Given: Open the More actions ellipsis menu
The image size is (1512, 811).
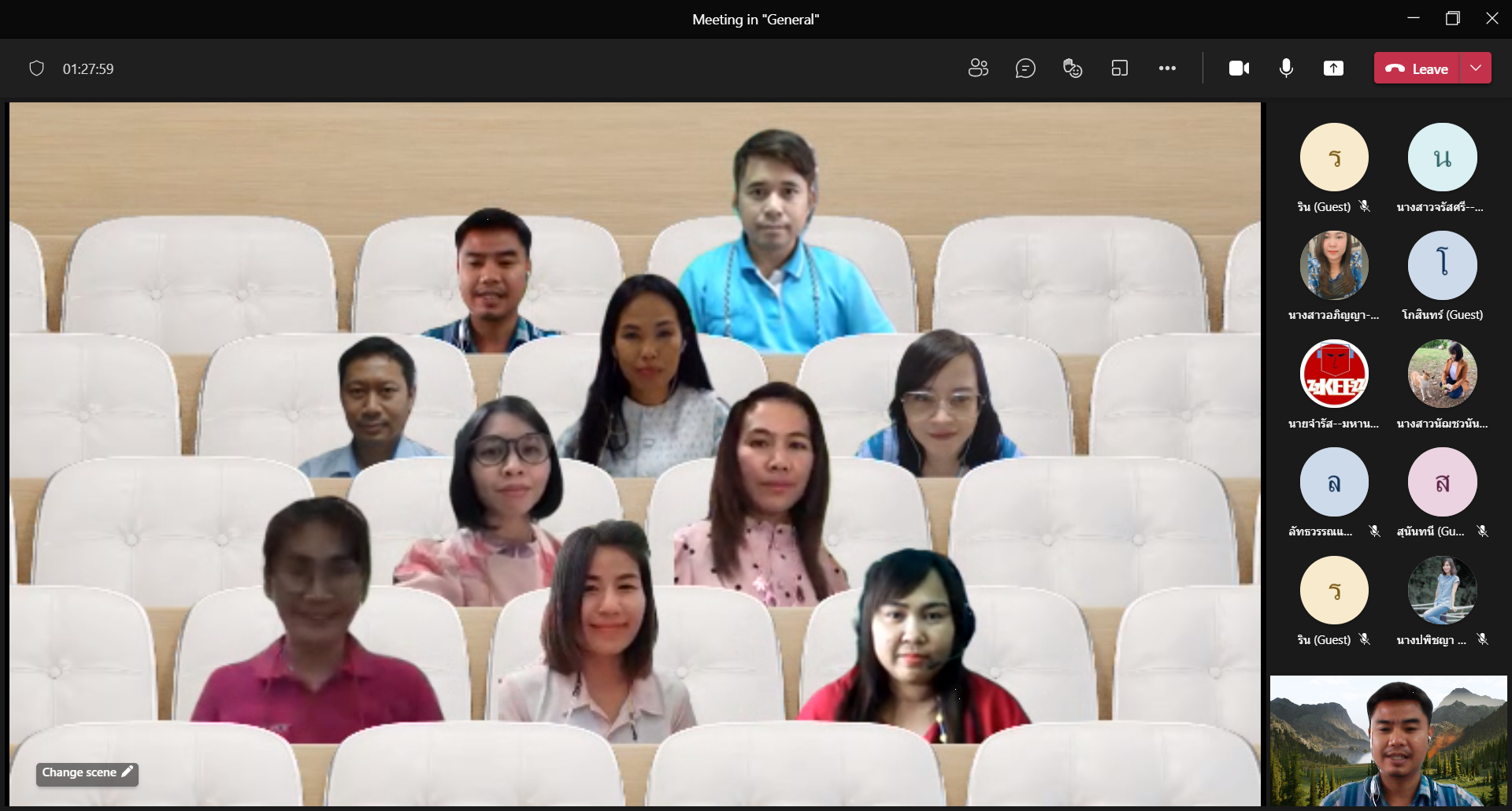Looking at the screenshot, I should click(1167, 69).
